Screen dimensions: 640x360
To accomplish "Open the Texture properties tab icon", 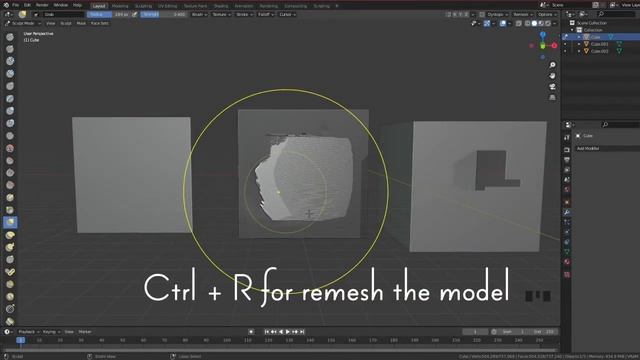I will pyautogui.click(x=567, y=275).
